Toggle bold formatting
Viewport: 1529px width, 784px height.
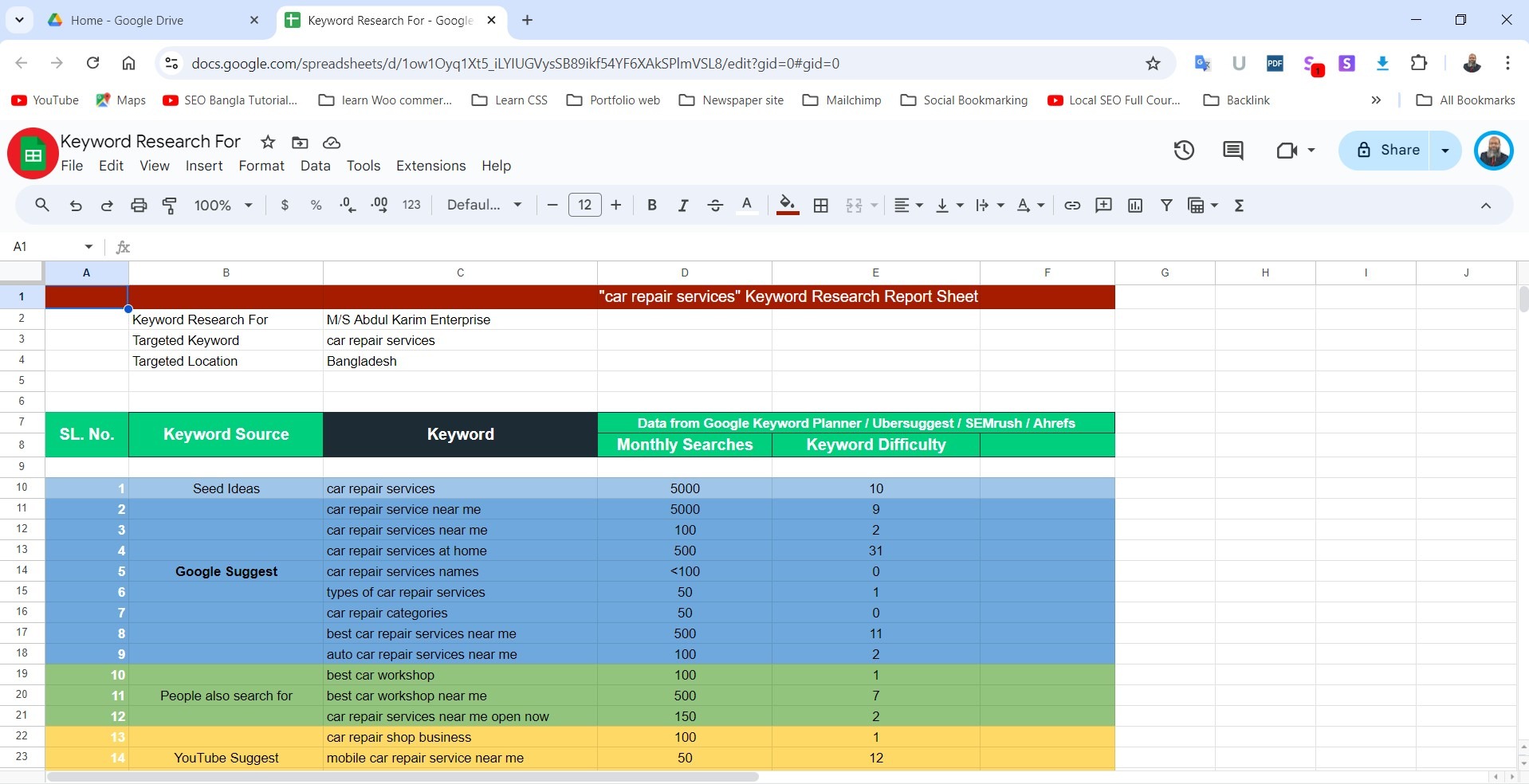coord(651,205)
